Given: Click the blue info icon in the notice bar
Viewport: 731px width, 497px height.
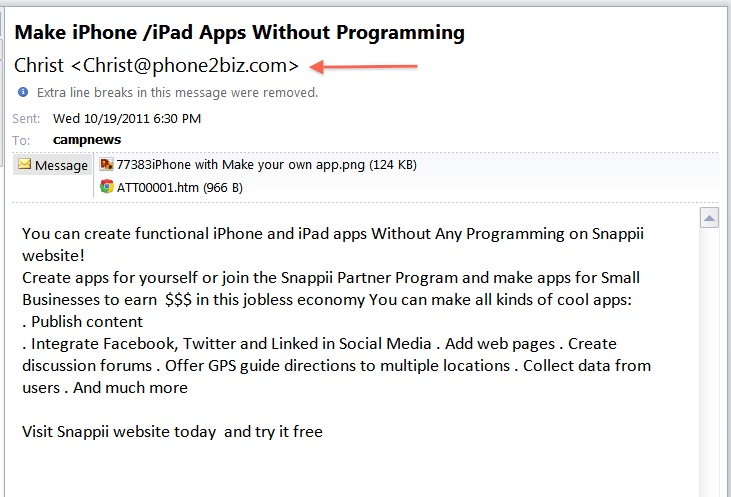Looking at the screenshot, I should pyautogui.click(x=23, y=93).
